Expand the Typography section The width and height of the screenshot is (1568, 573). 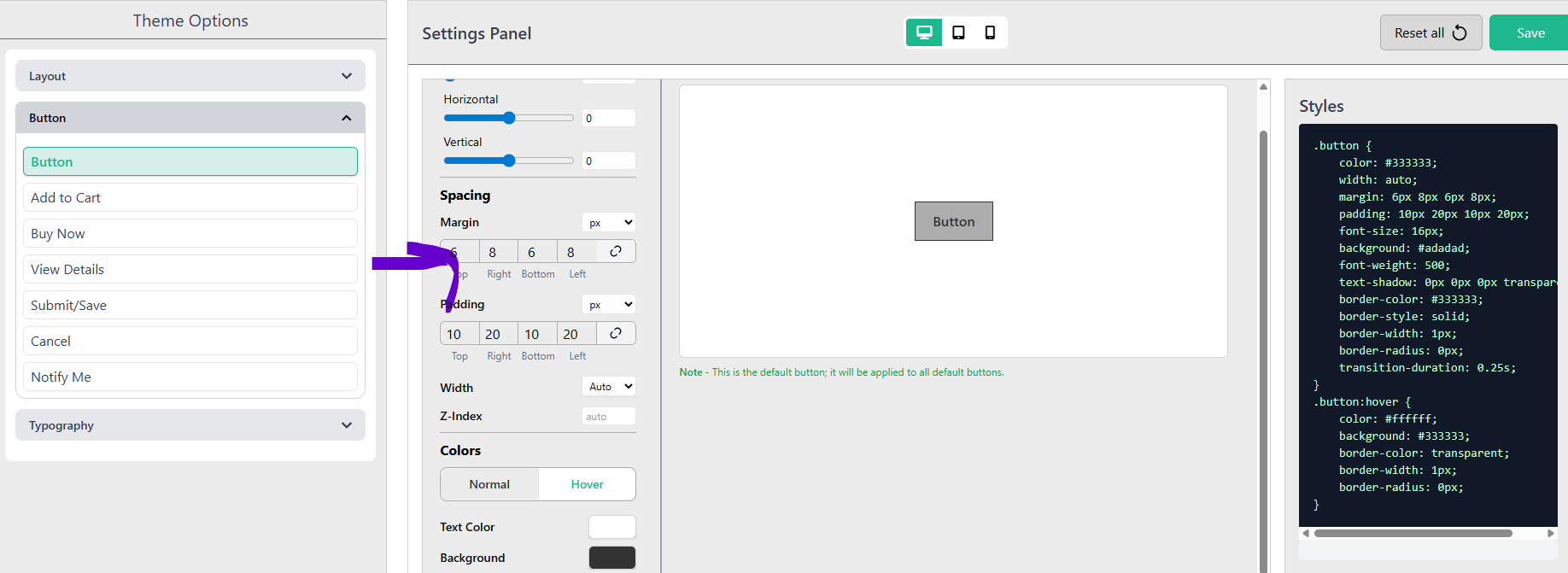coord(190,425)
